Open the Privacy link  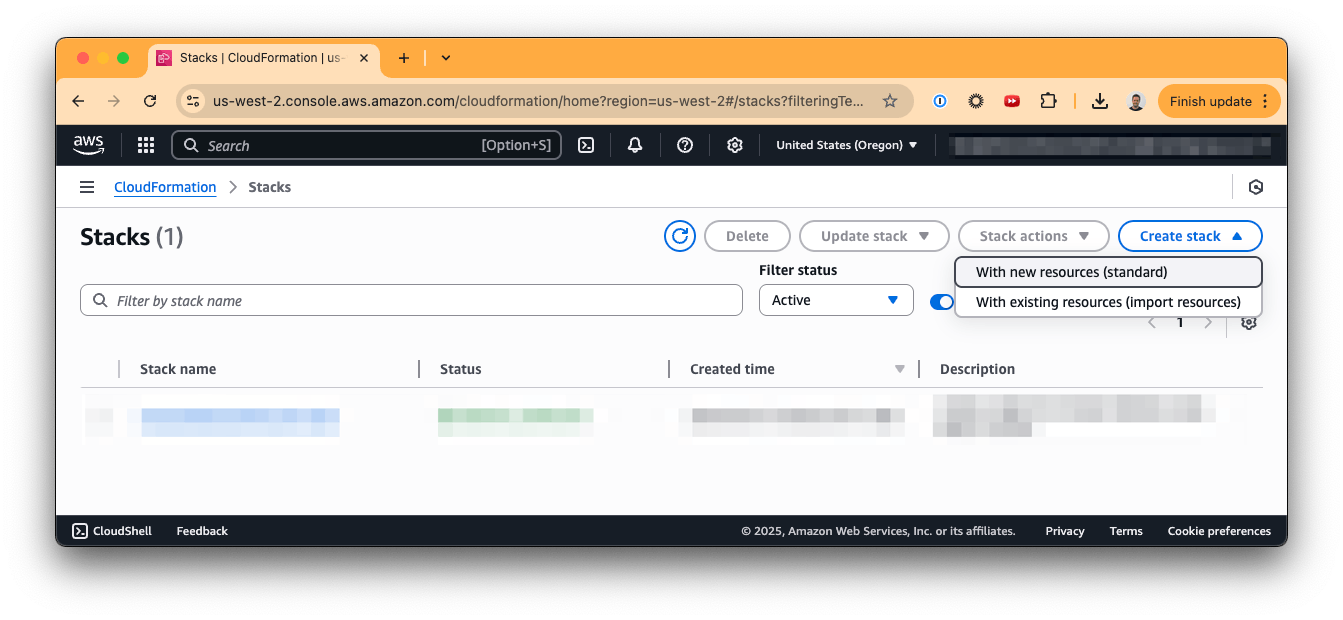pyautogui.click(x=1065, y=531)
